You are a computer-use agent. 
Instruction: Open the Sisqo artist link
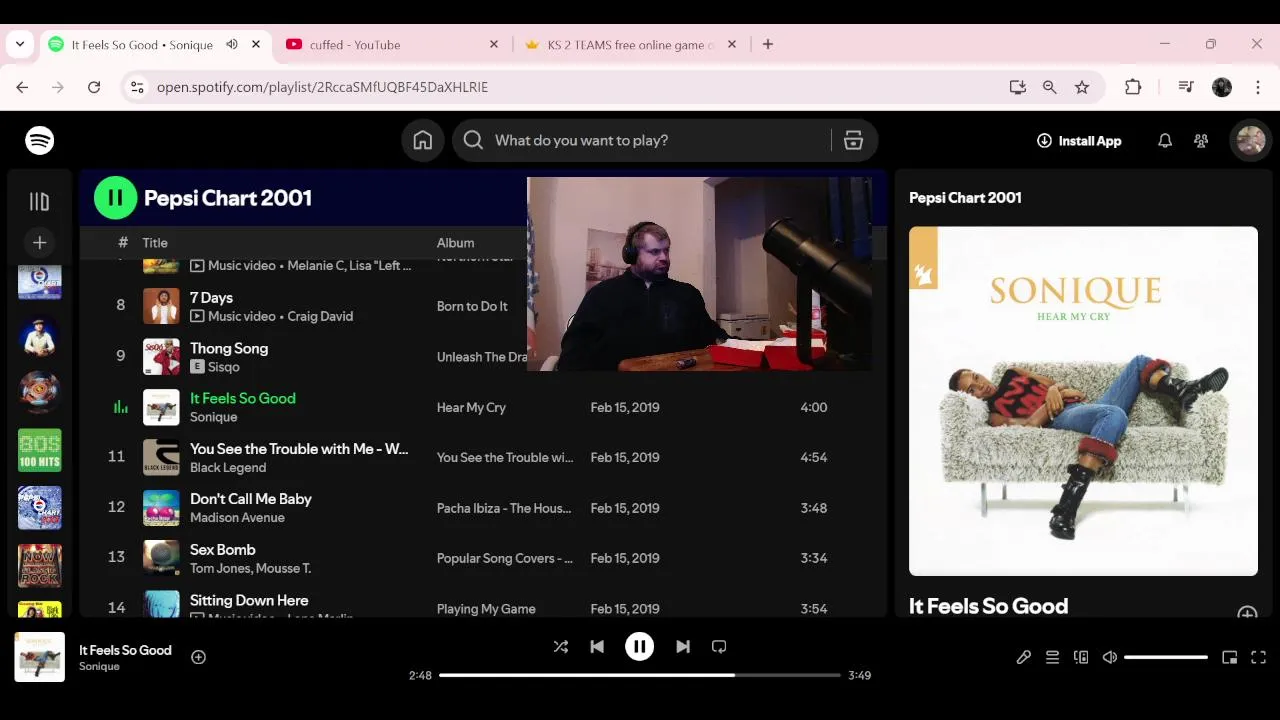[x=224, y=367]
